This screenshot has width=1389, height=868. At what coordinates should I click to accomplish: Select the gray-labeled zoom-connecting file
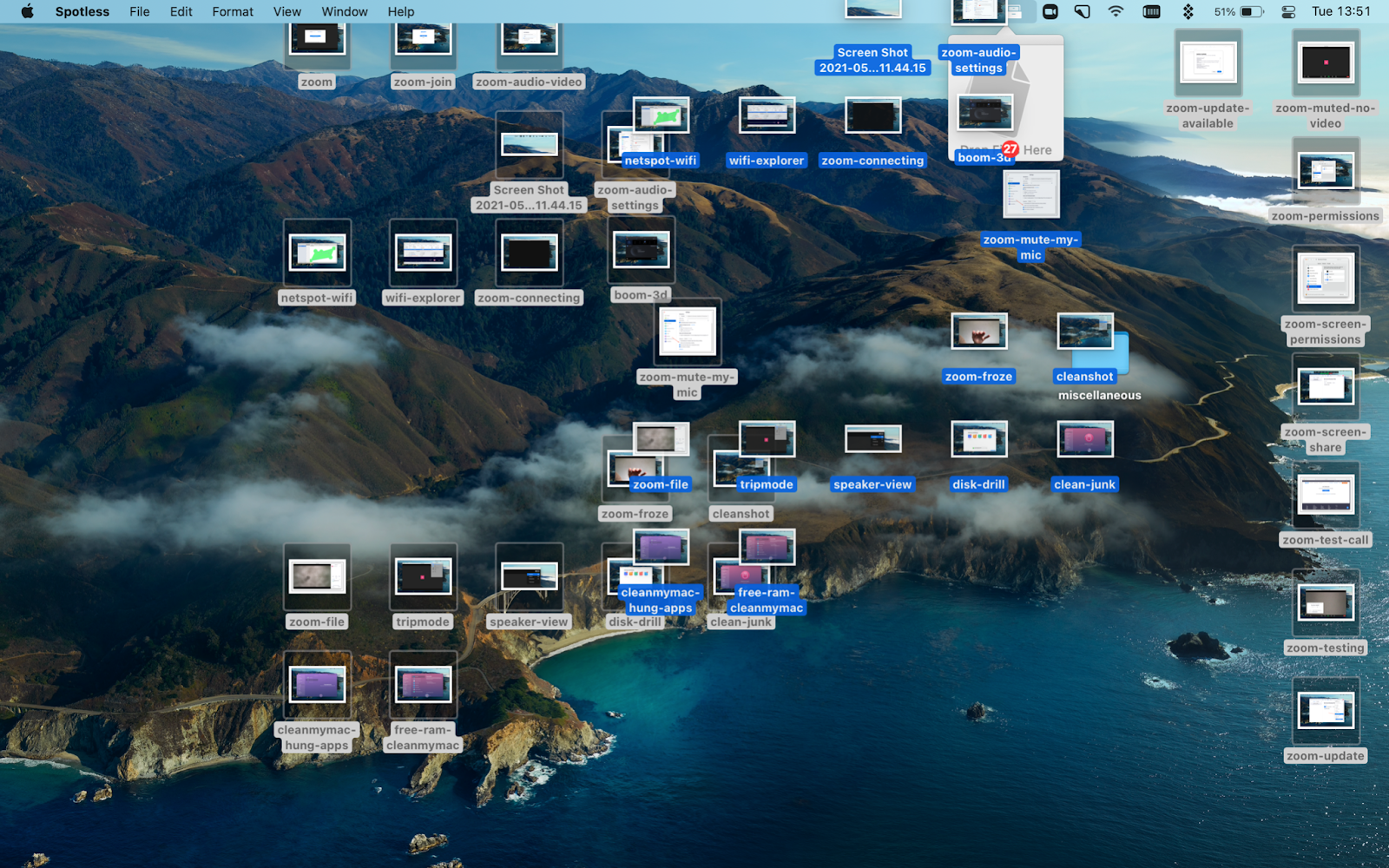pos(530,253)
